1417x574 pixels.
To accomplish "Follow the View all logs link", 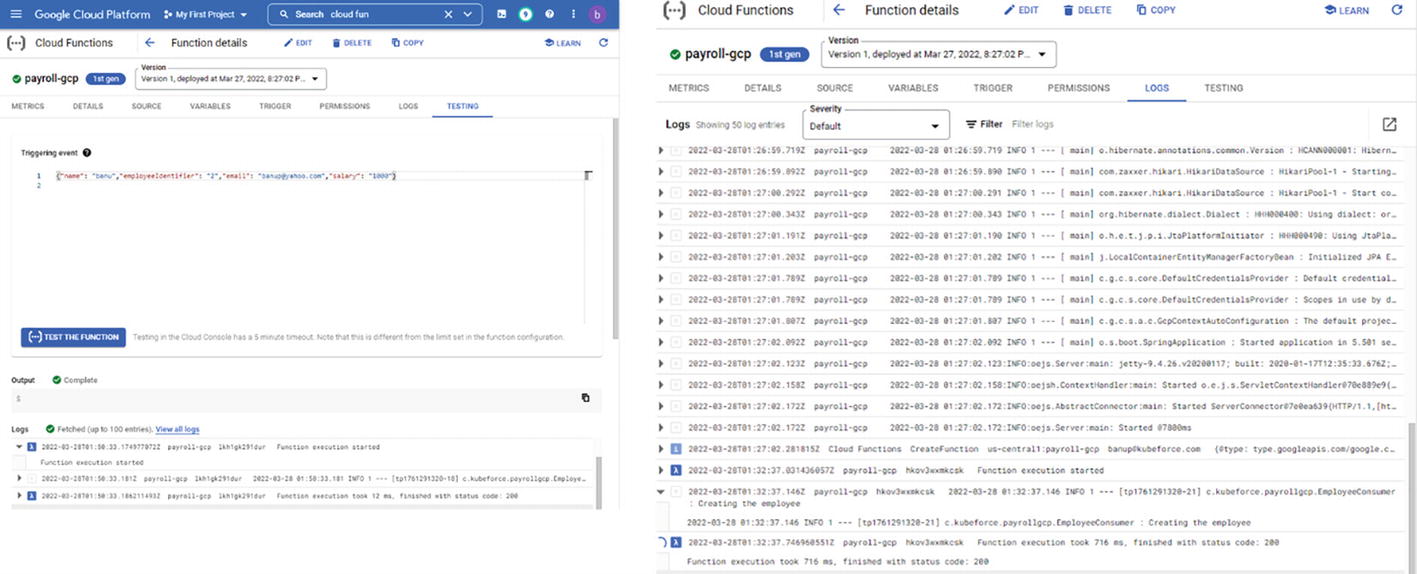I will 177,429.
